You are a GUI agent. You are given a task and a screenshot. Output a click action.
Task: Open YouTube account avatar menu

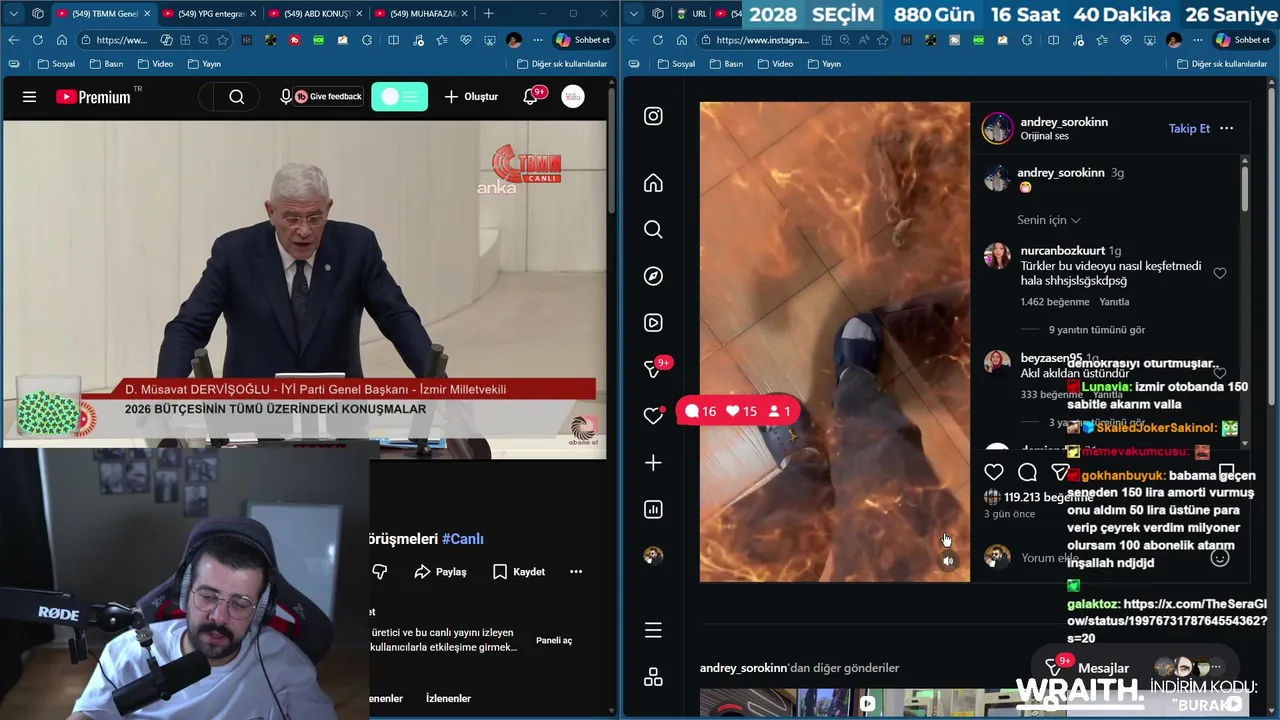click(573, 97)
